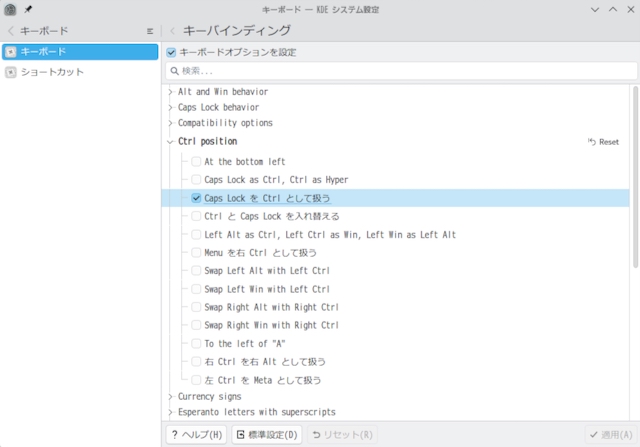Check the At the bottom left option
This screenshot has width=640, height=447.
(197, 162)
